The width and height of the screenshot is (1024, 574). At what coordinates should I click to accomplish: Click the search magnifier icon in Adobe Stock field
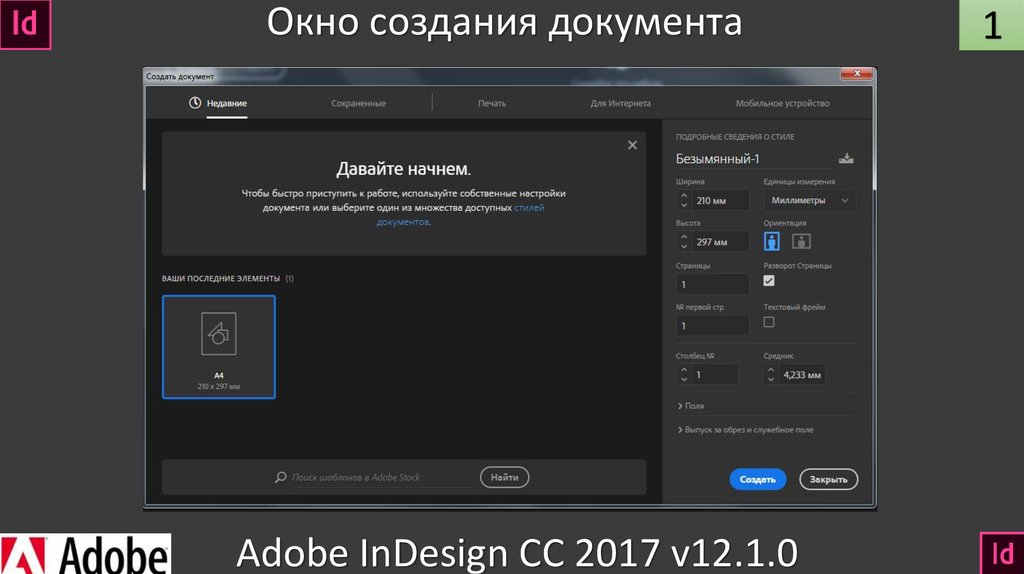tap(281, 478)
